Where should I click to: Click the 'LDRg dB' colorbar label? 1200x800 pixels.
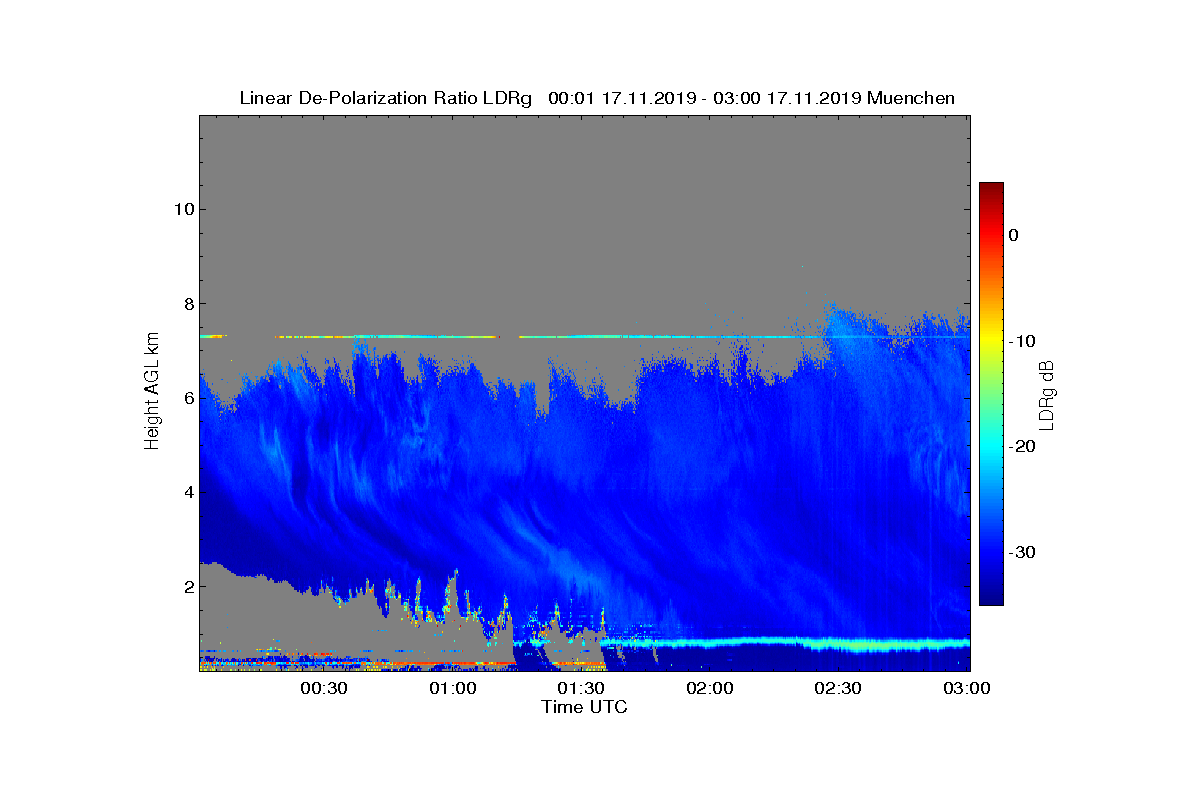(x=1046, y=395)
